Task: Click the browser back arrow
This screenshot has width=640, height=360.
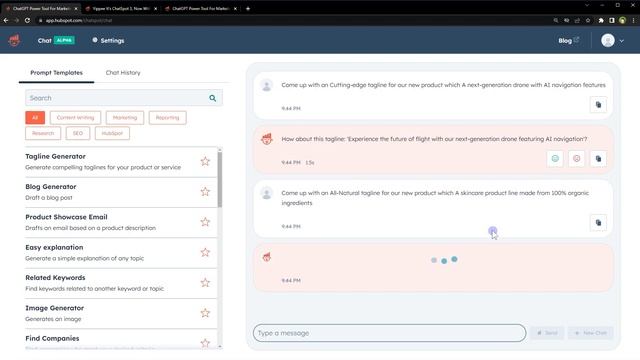Action: 6,20
